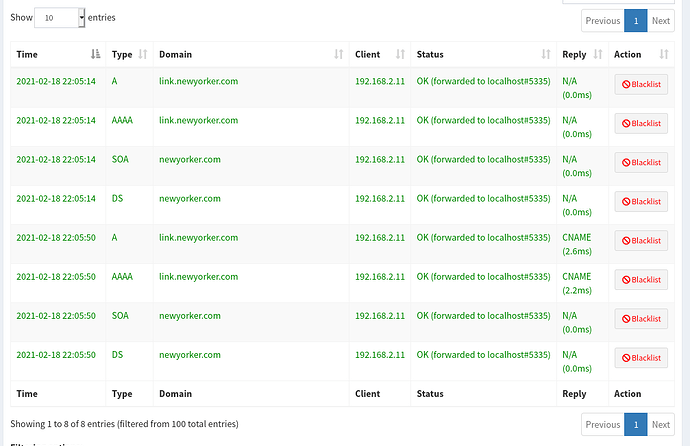Screen dimensions: 690x446
Task: Sort the table by Time column icon
Action: pos(95,54)
